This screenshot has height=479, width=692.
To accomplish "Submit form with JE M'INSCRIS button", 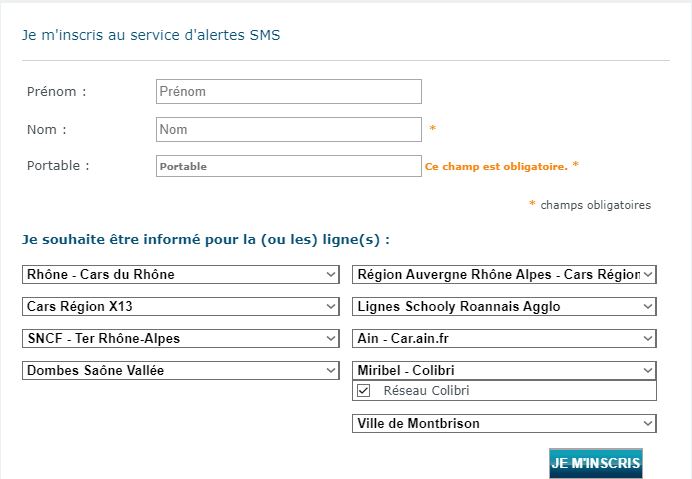I will tap(595, 463).
